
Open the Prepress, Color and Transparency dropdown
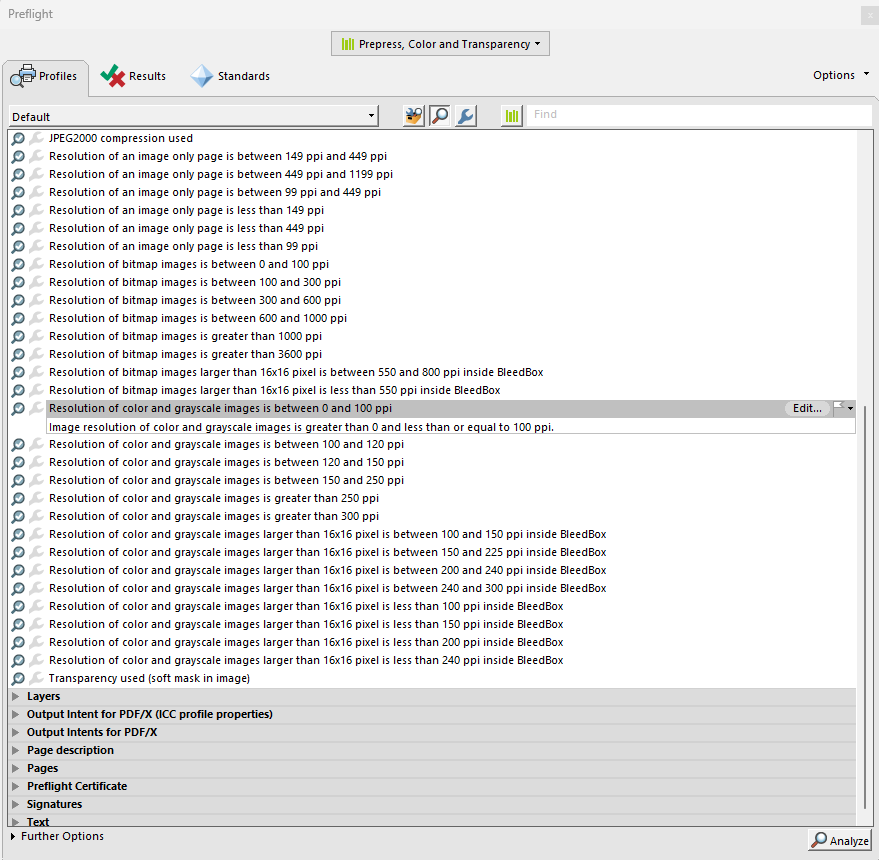tap(440, 44)
